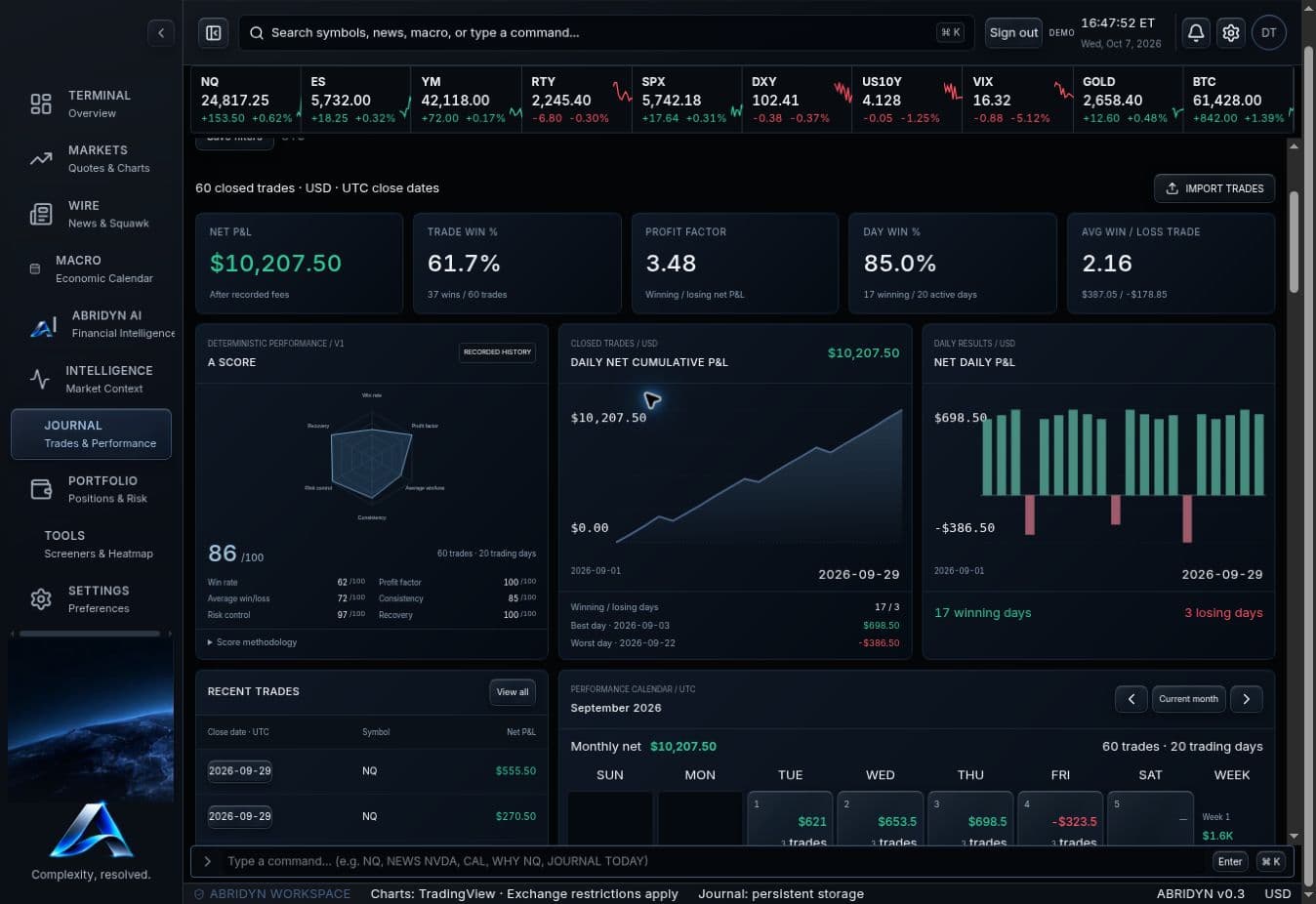This screenshot has height=904, width=1316.
Task: Click the Enter button in command bar
Action: pos(1230,861)
